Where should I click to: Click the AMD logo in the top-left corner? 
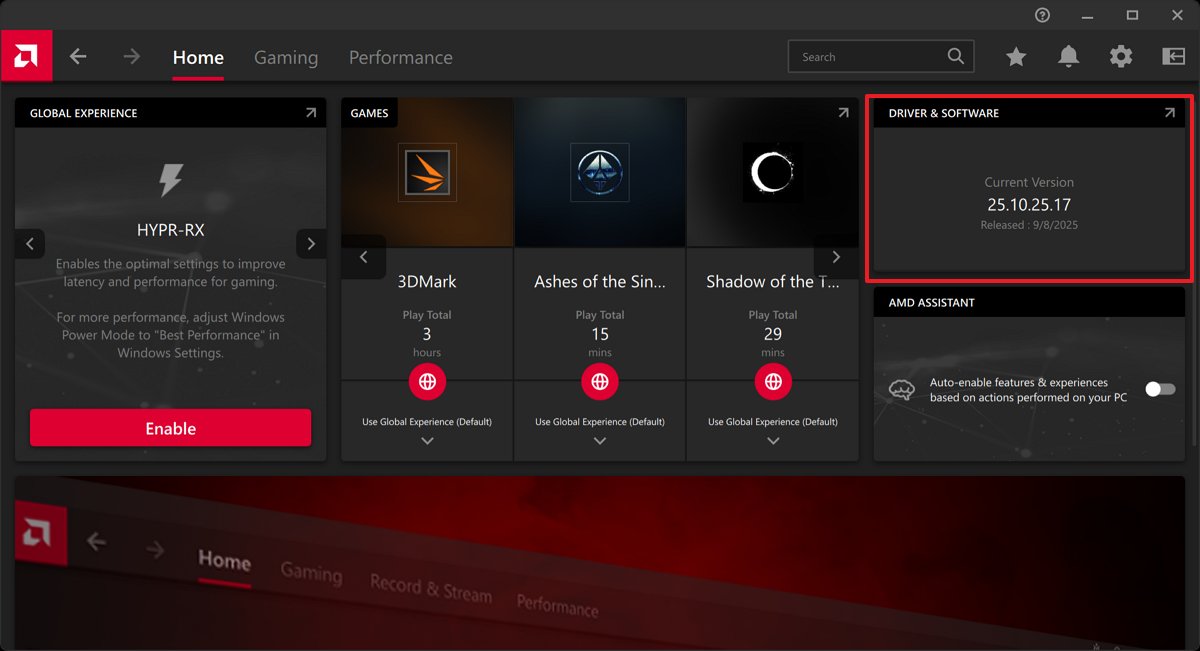(x=26, y=55)
